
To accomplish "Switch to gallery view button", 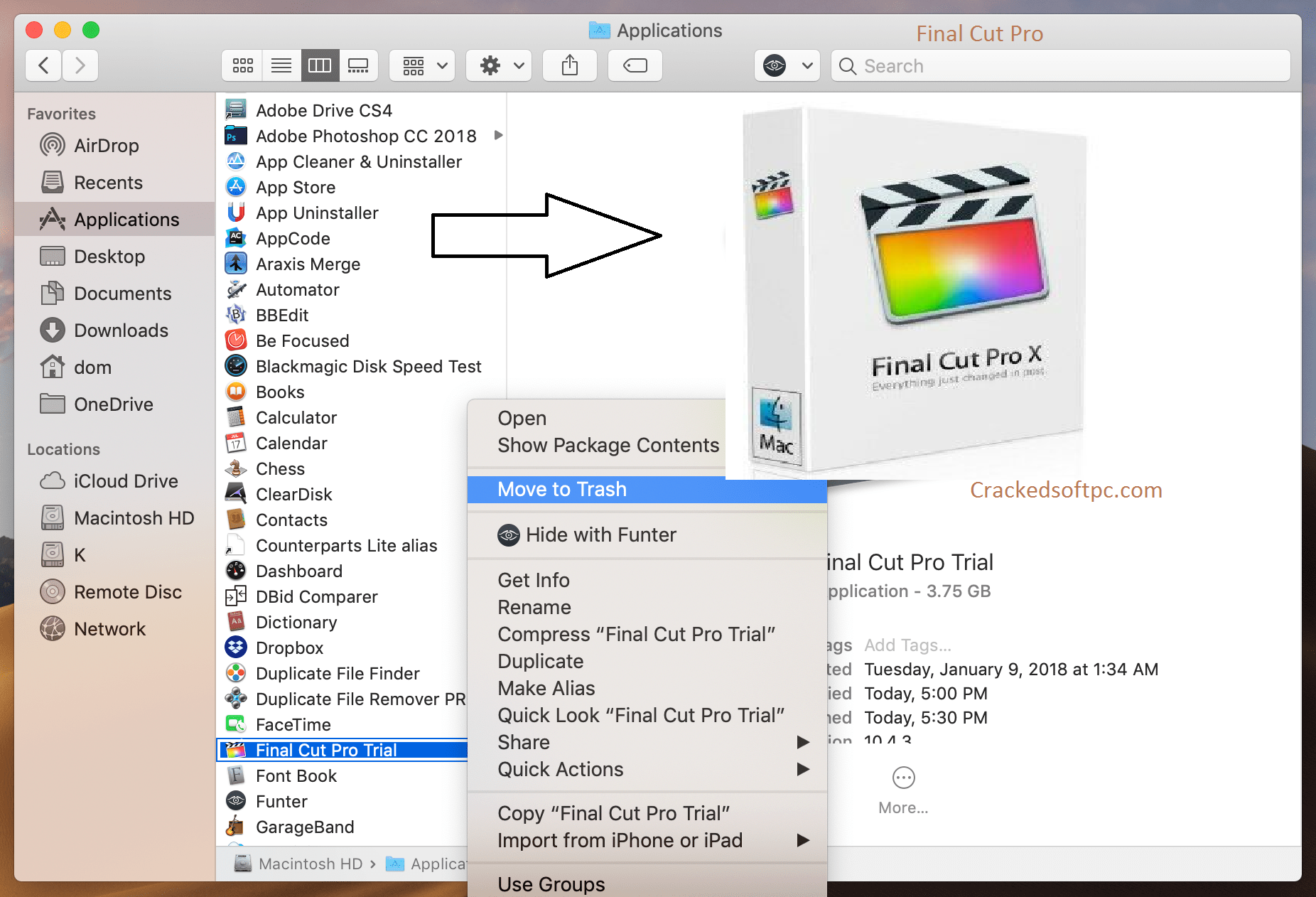I will point(358,66).
